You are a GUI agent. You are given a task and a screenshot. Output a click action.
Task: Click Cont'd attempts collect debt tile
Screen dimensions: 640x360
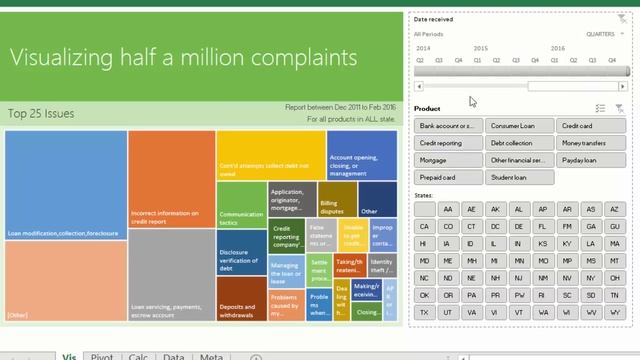pyautogui.click(x=271, y=155)
